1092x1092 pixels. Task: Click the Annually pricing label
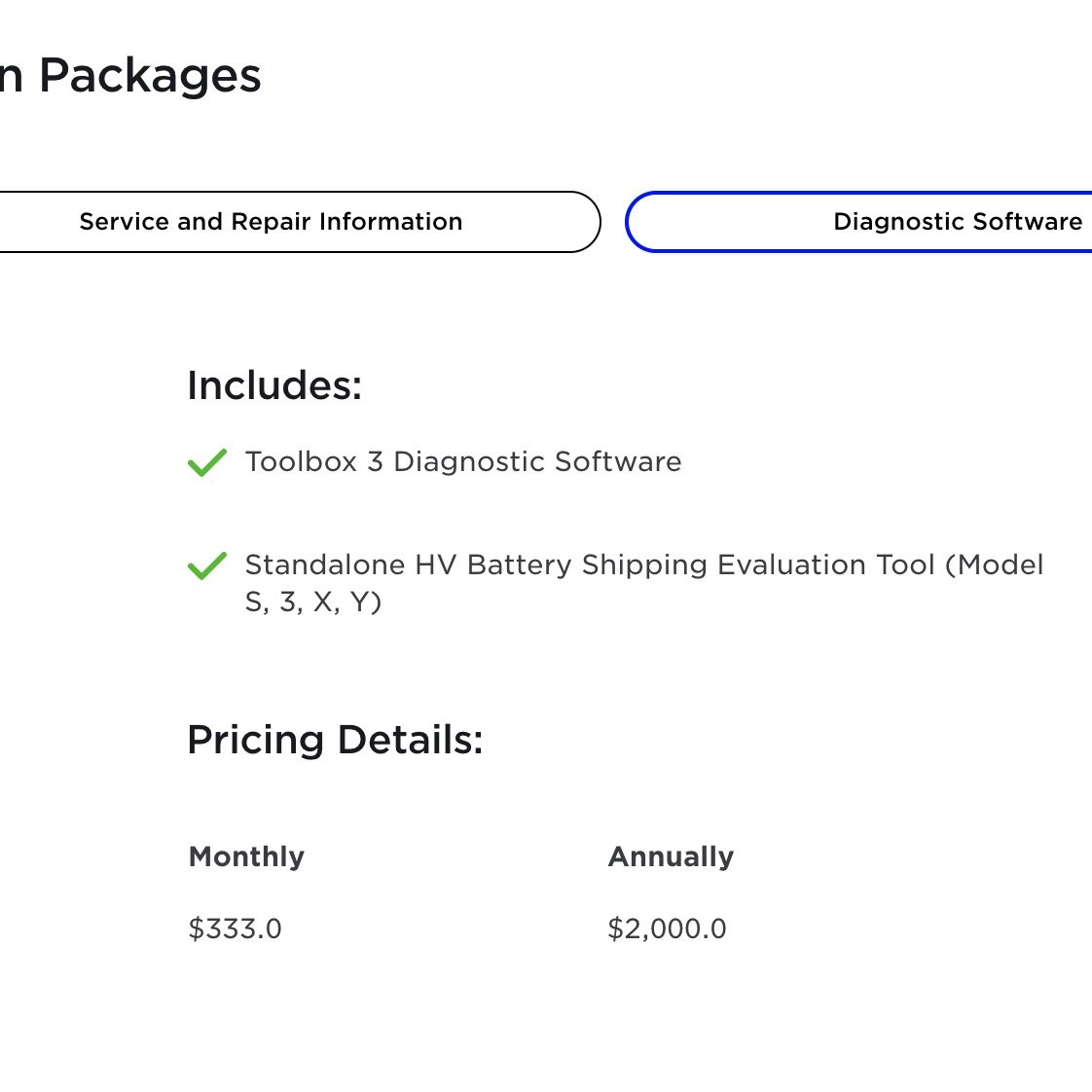click(671, 856)
